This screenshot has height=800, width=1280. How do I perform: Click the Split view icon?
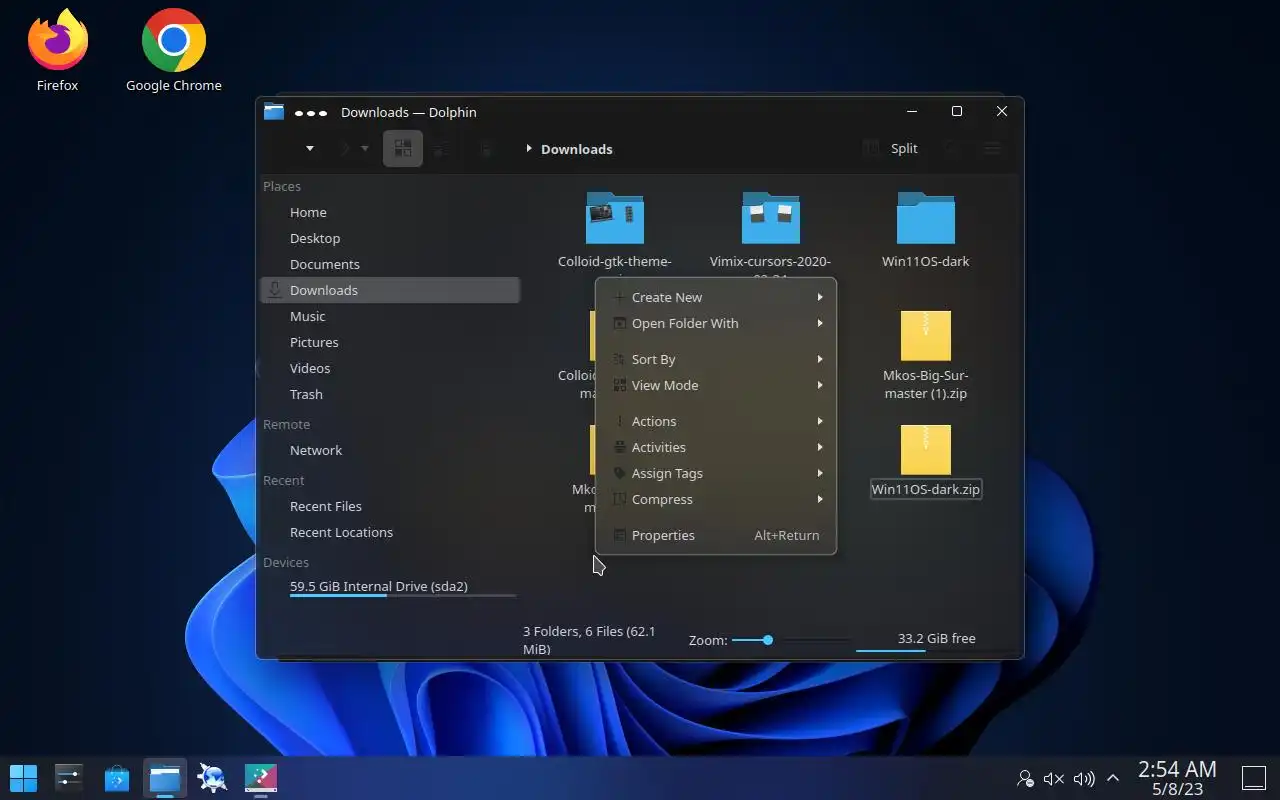coord(872,148)
